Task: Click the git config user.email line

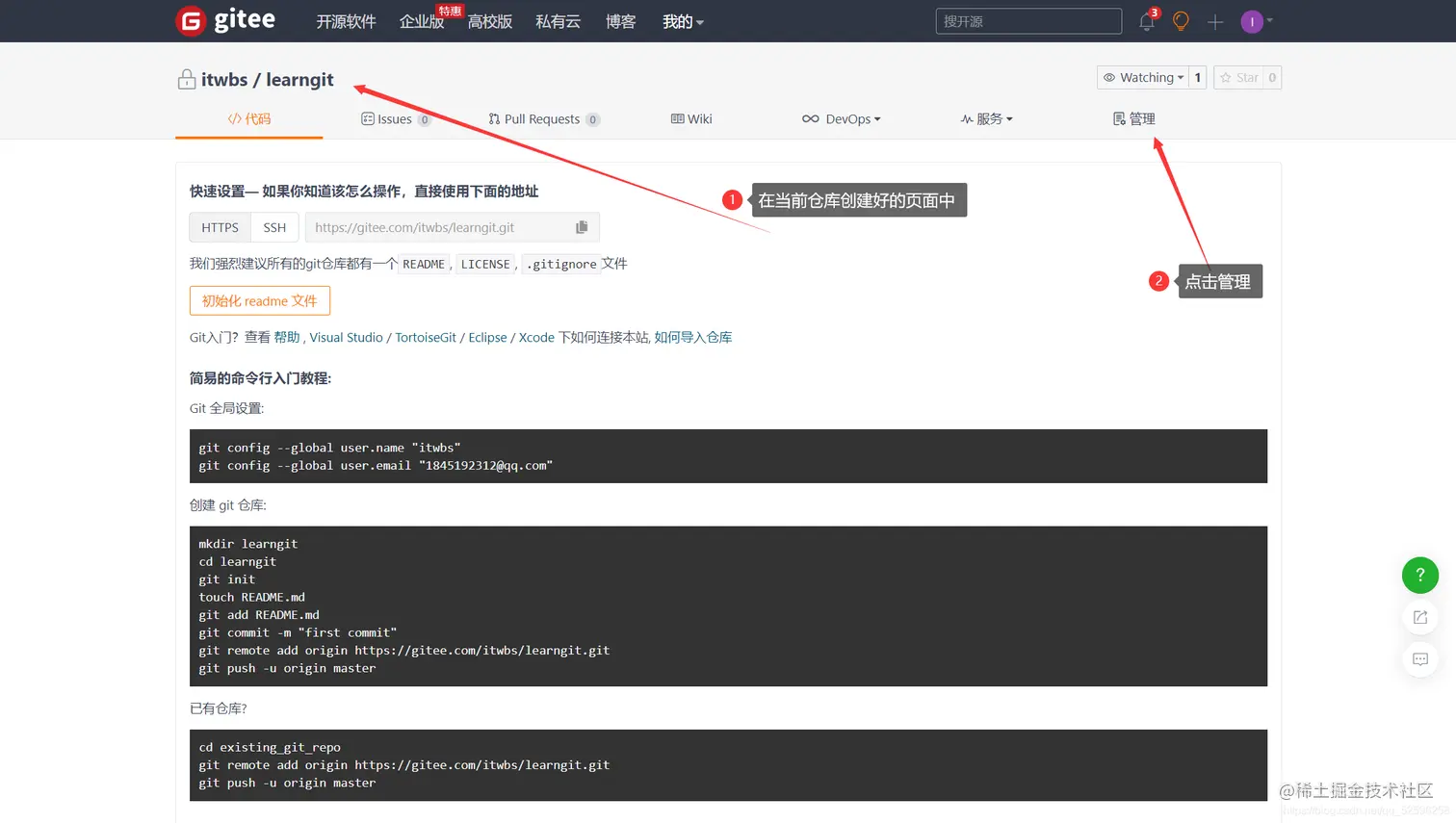Action: pos(376,465)
